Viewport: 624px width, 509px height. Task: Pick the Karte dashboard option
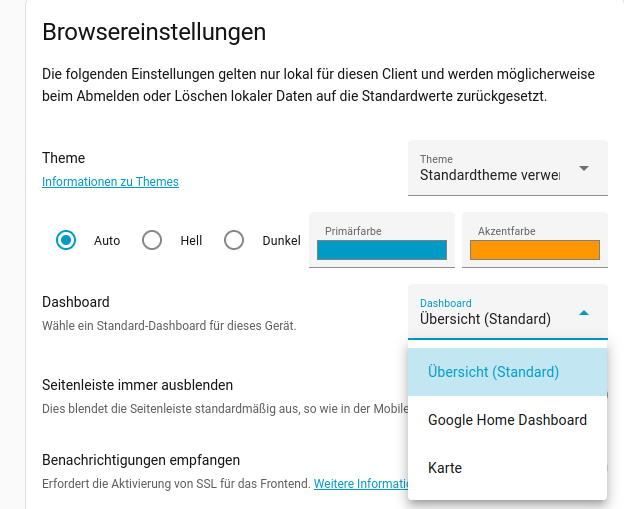click(x=445, y=468)
